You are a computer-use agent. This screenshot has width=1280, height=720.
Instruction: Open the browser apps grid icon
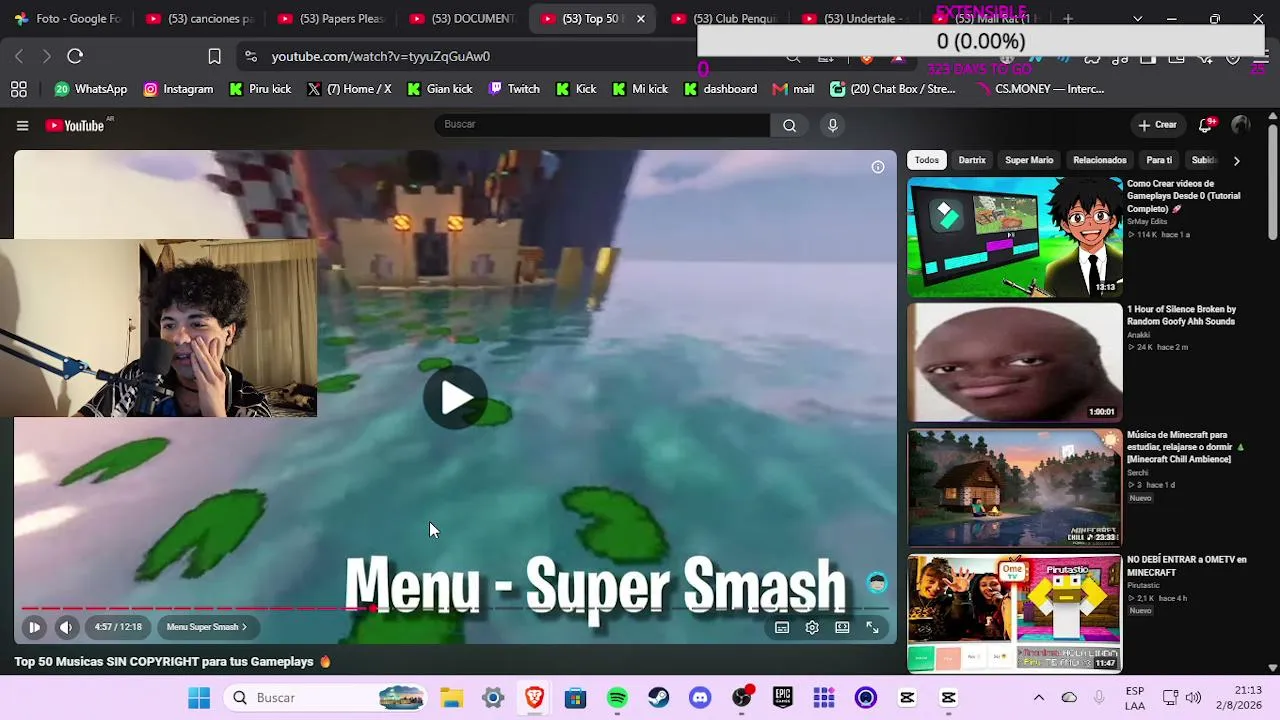pos(19,89)
